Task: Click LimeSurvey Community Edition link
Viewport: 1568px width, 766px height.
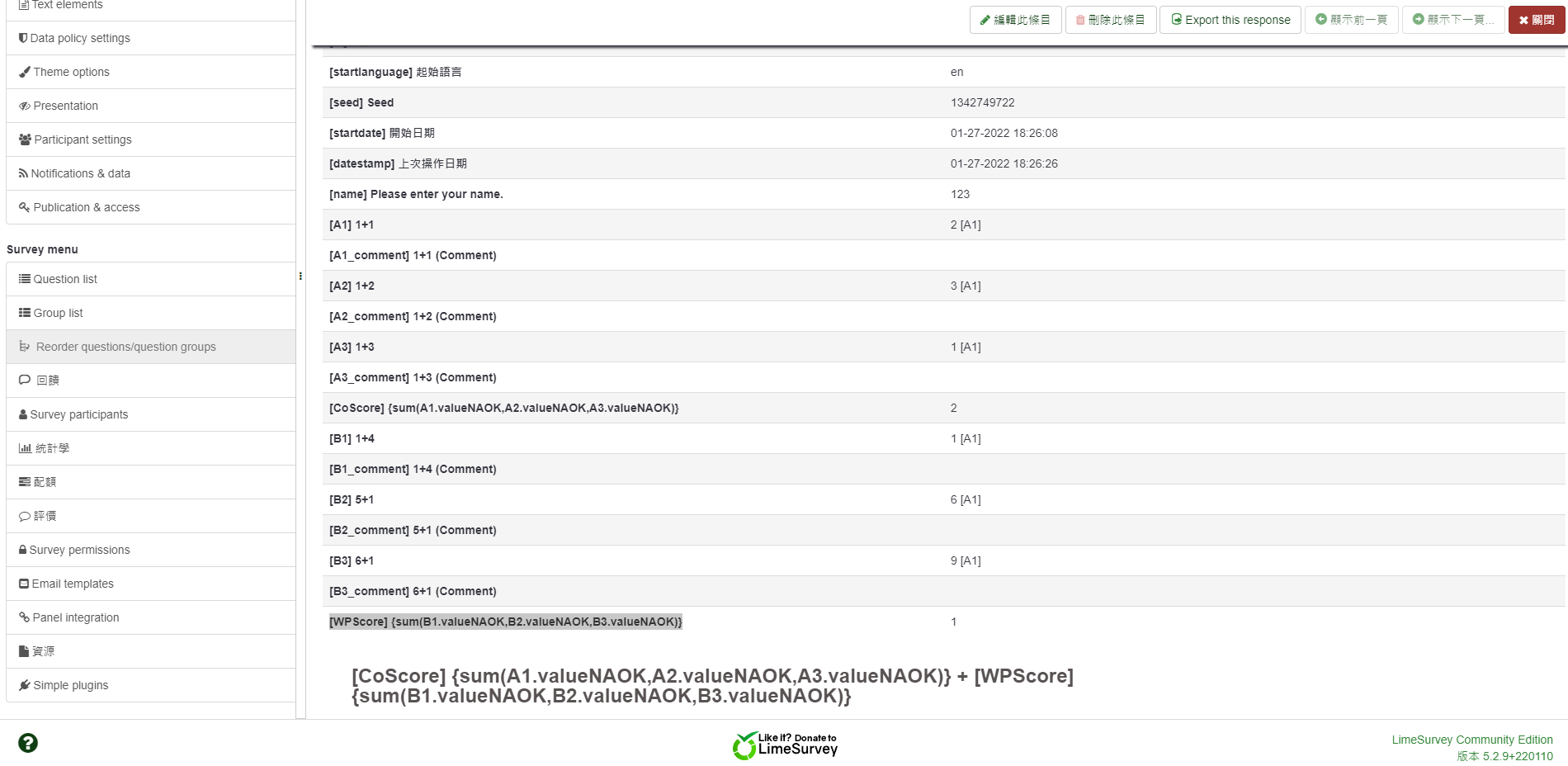Action: coord(1472,740)
